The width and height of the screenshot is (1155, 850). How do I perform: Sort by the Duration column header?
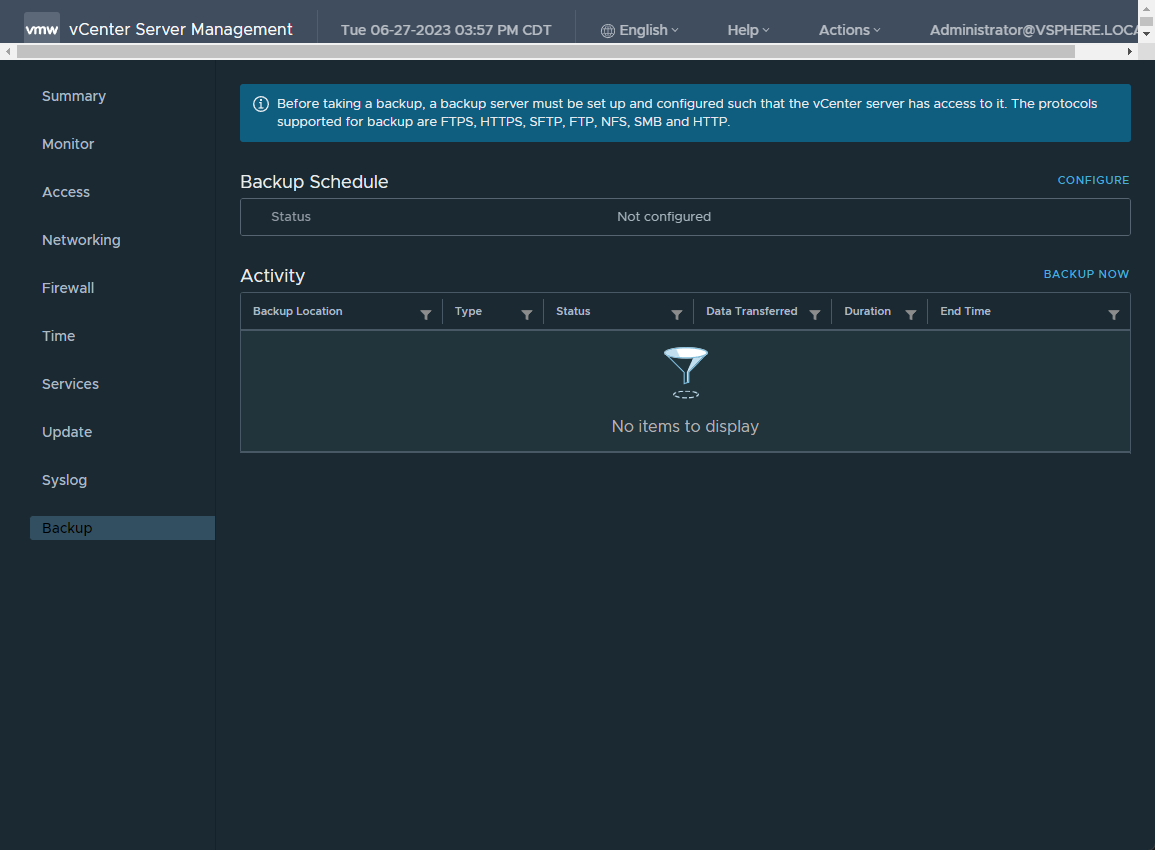tap(867, 312)
